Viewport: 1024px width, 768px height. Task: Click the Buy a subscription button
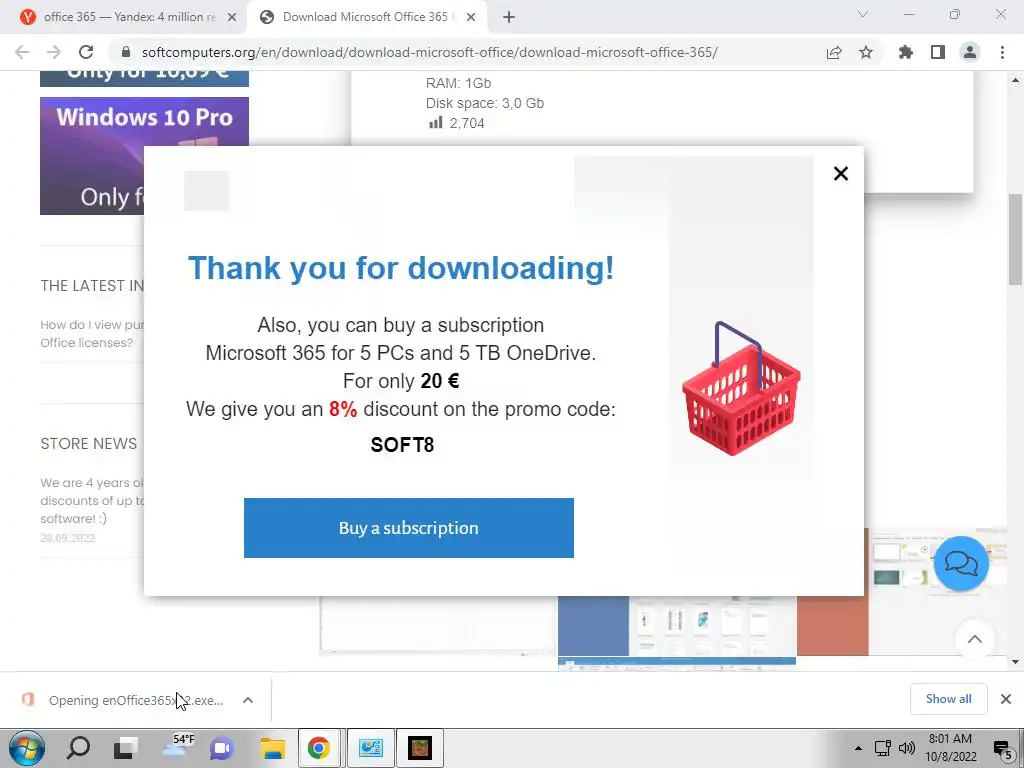[x=409, y=528]
